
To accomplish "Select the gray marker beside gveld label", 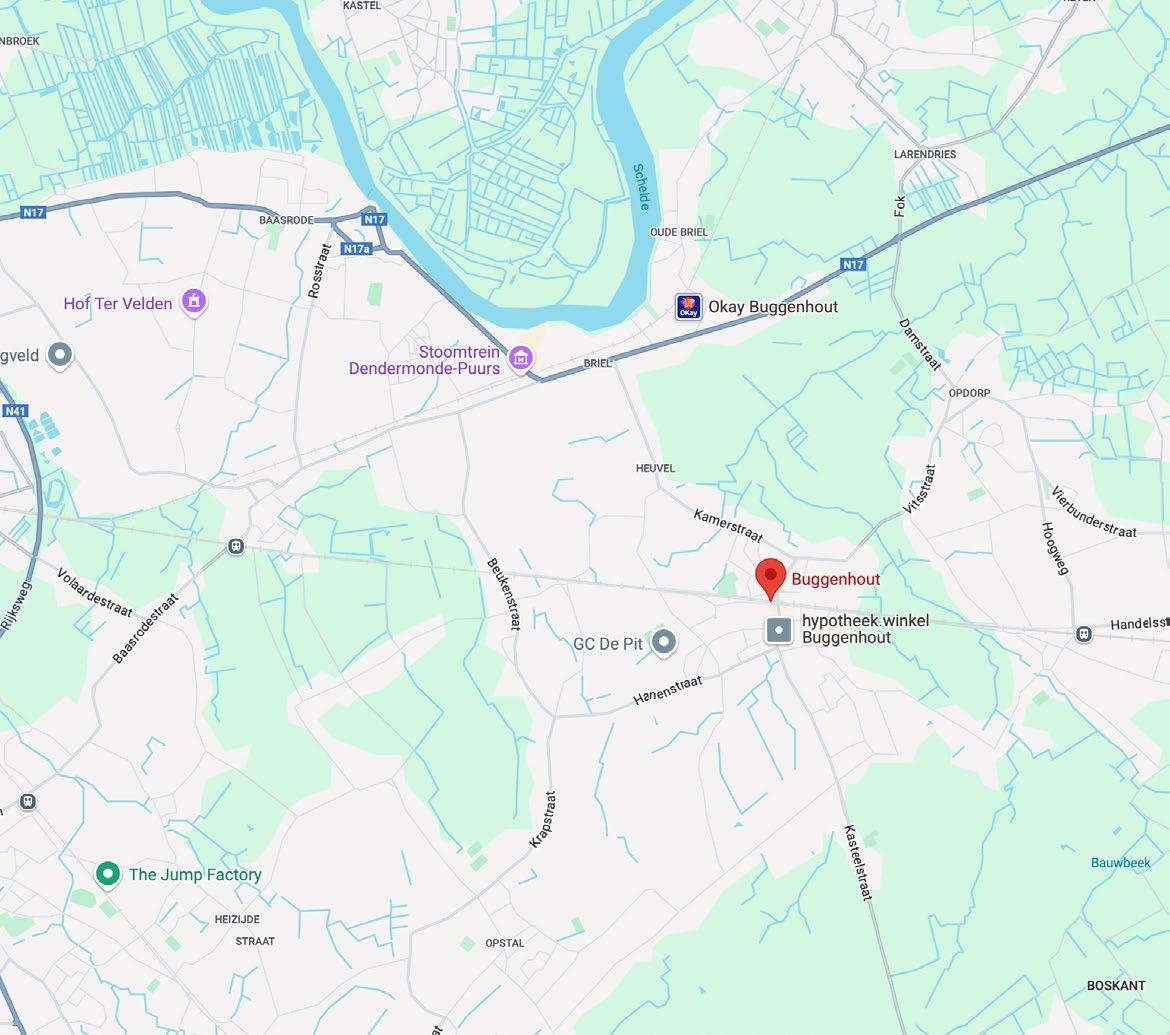I will [x=60, y=354].
